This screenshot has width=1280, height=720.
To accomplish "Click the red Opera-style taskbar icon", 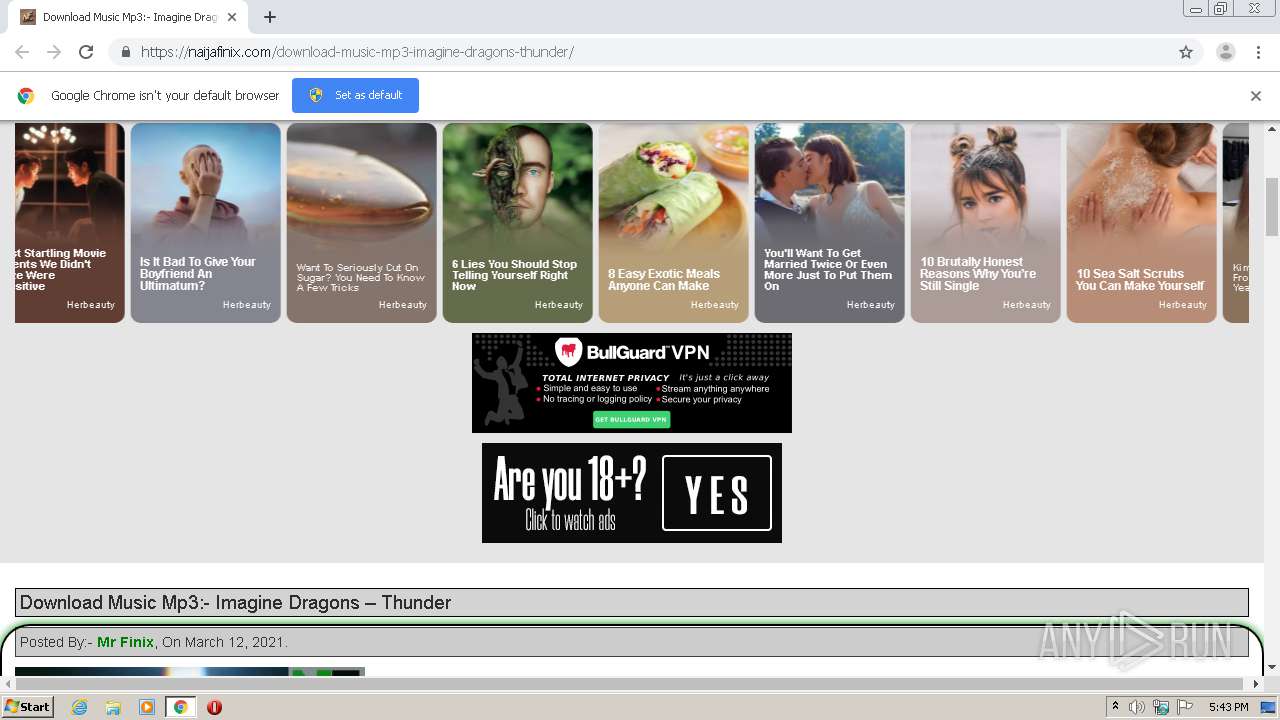I will [x=214, y=707].
